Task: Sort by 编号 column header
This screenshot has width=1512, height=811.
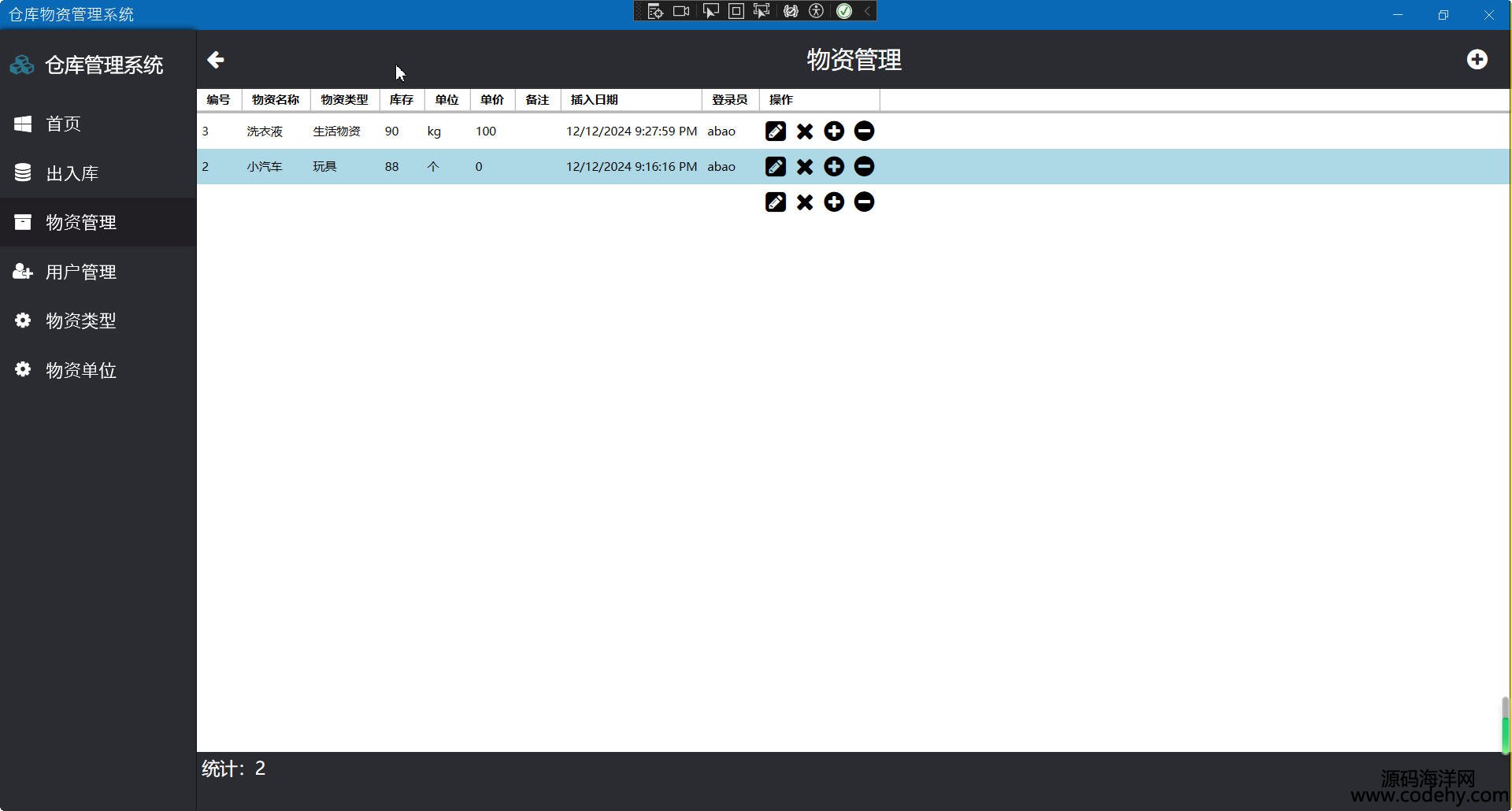Action: [x=219, y=100]
